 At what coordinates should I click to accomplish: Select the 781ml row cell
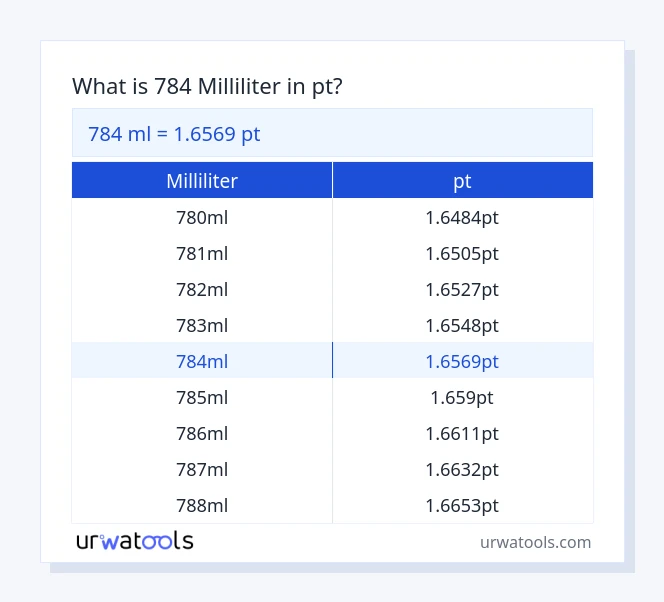(x=202, y=253)
